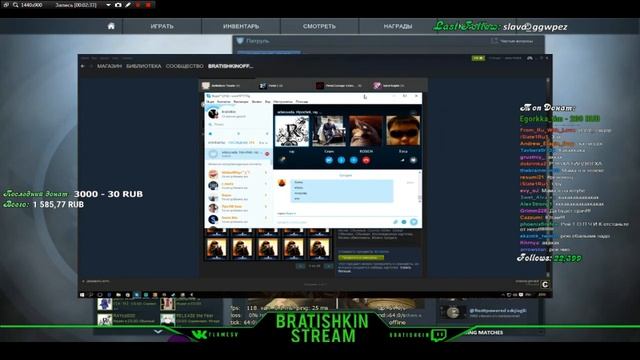Open the contact with the blue S avatar
The height and width of the screenshot is (360, 640).
click(239, 220)
